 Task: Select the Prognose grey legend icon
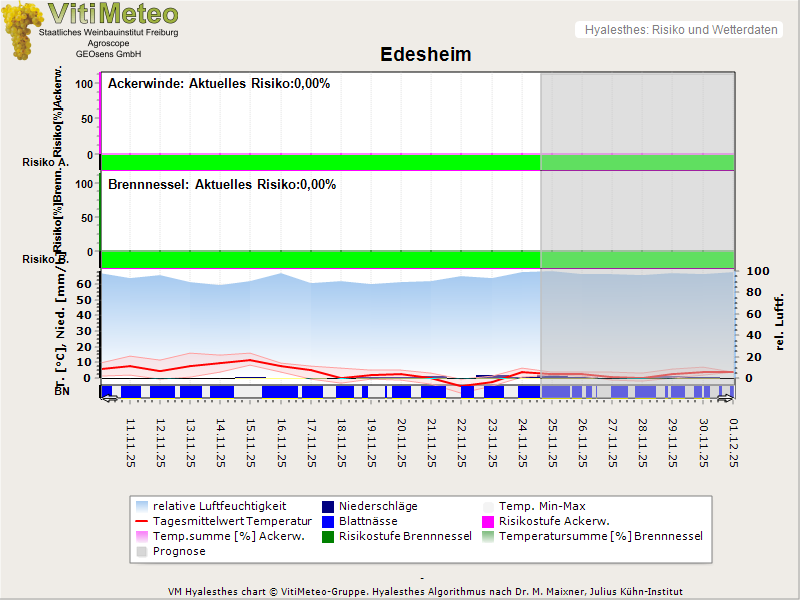point(141,551)
